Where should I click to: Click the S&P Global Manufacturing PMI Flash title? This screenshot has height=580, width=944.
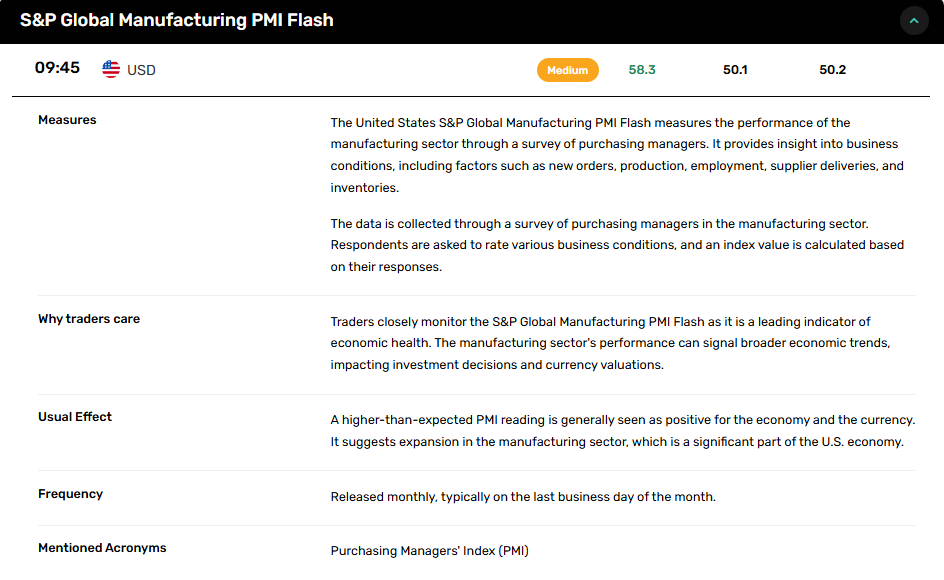(x=177, y=20)
